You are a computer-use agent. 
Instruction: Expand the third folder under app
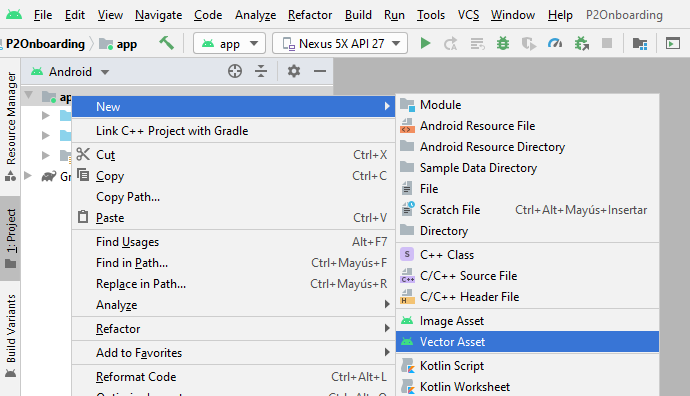pyautogui.click(x=45, y=155)
